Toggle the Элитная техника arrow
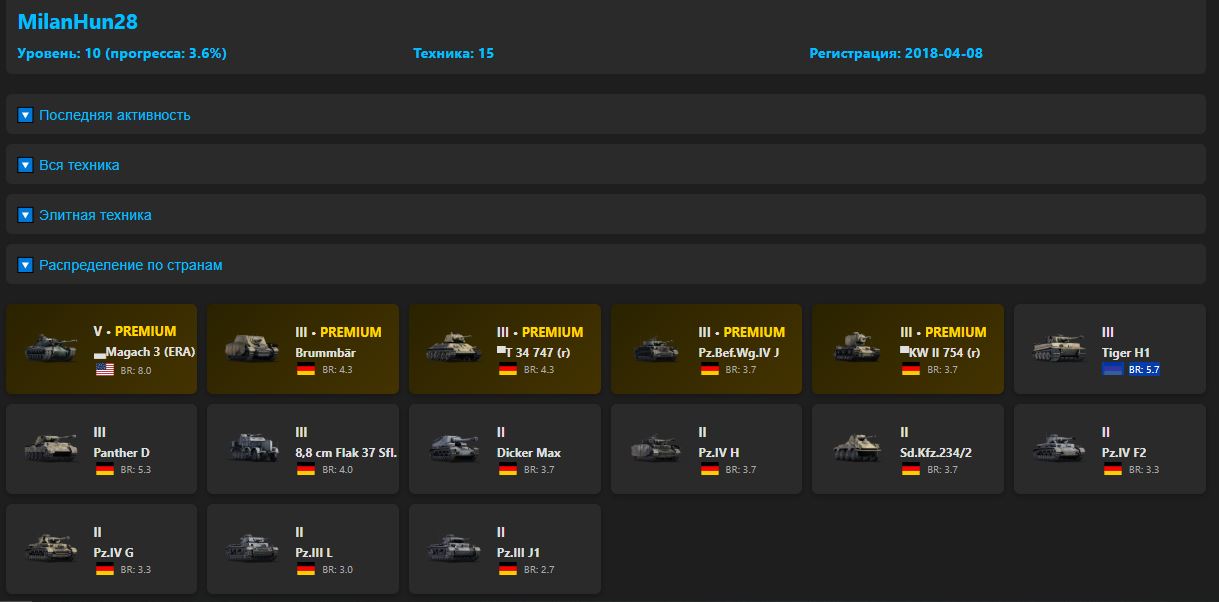Image resolution: width=1219 pixels, height=602 pixels. (x=26, y=215)
